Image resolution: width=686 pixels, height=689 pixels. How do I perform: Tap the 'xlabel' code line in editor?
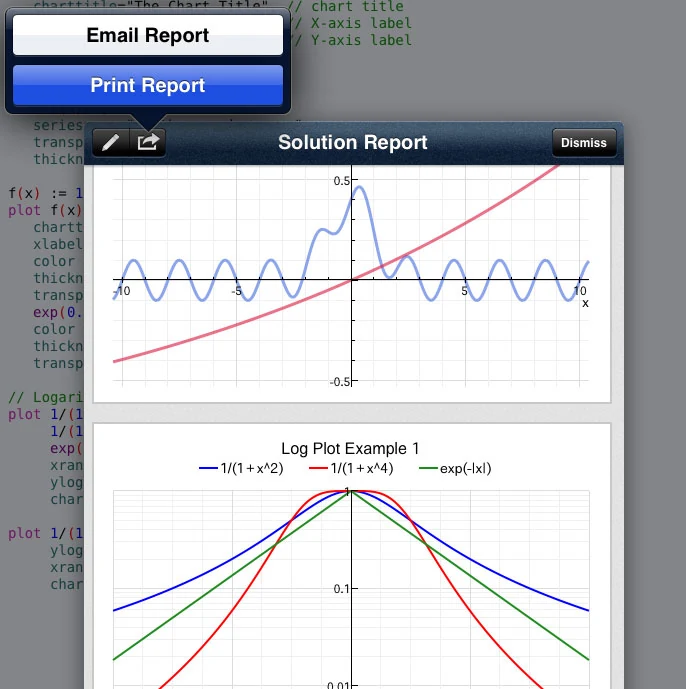(x=58, y=244)
